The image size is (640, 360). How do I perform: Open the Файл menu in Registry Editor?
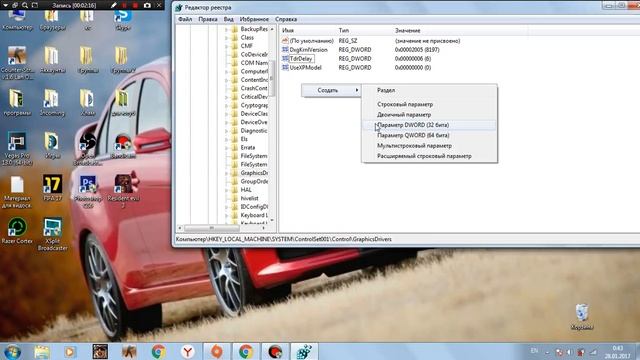coord(185,19)
